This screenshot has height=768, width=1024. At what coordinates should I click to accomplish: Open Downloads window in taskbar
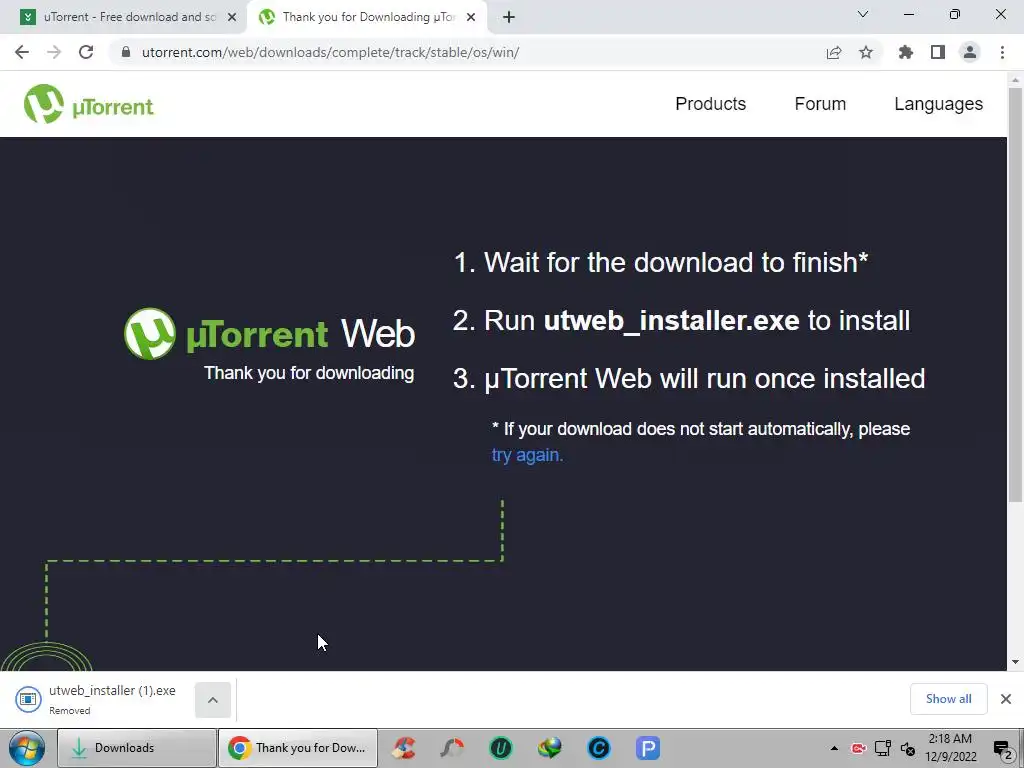[x=136, y=748]
